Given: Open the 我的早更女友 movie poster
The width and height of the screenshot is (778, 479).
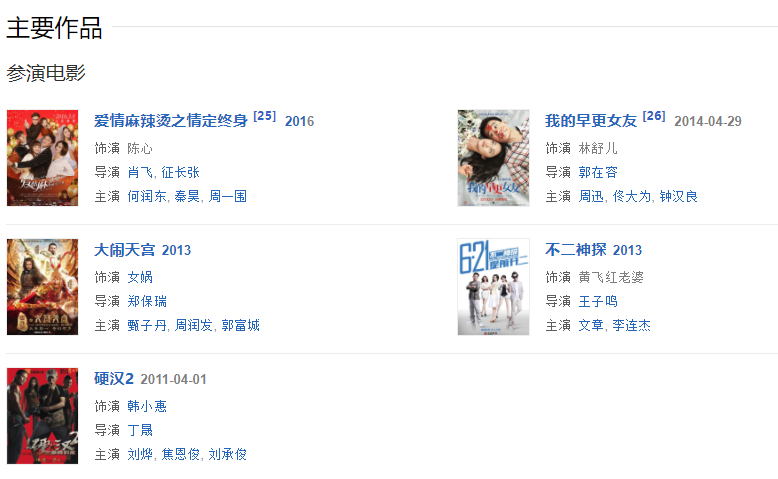Looking at the screenshot, I should point(494,158).
